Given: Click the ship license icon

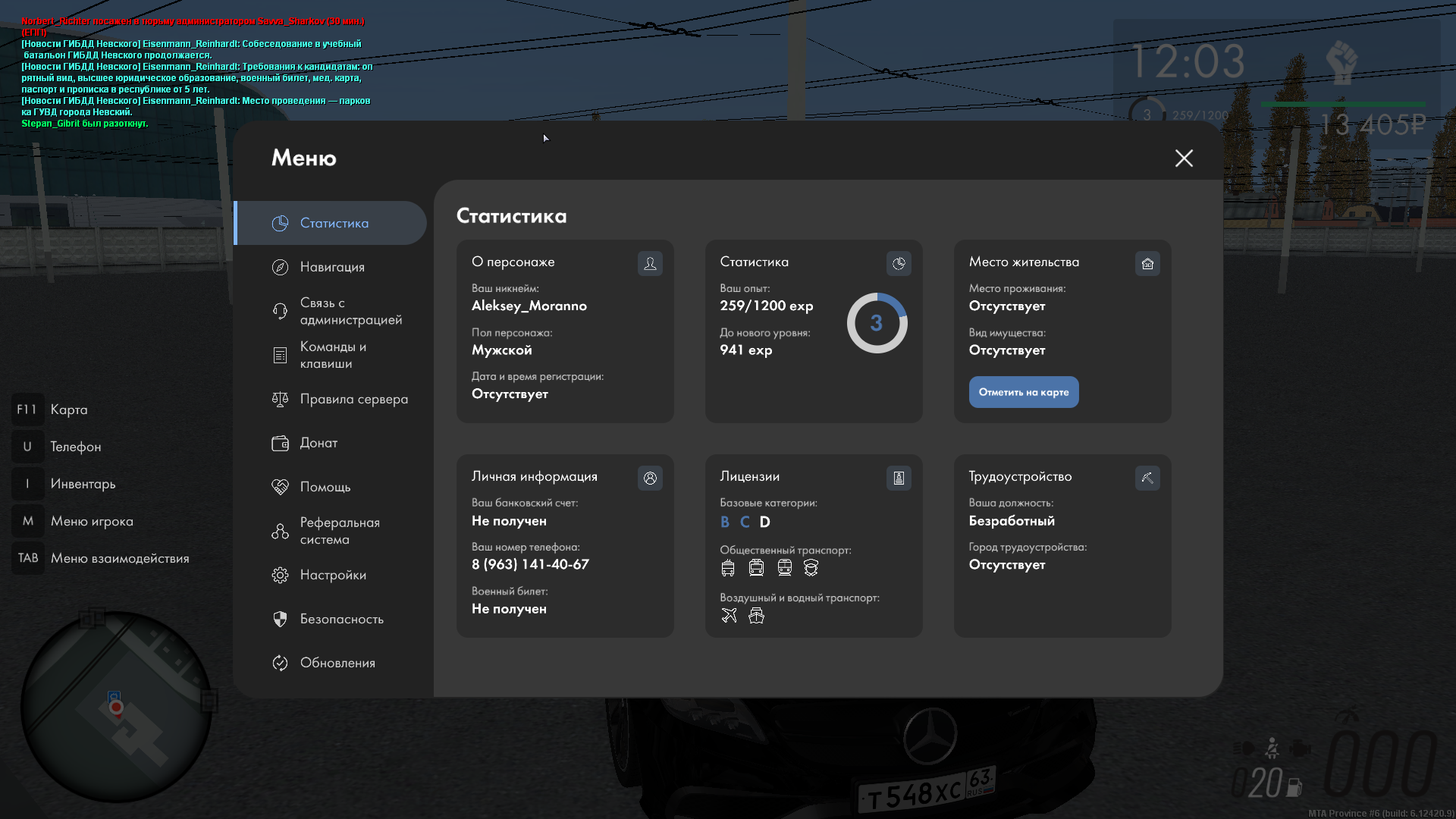Looking at the screenshot, I should tap(756, 616).
